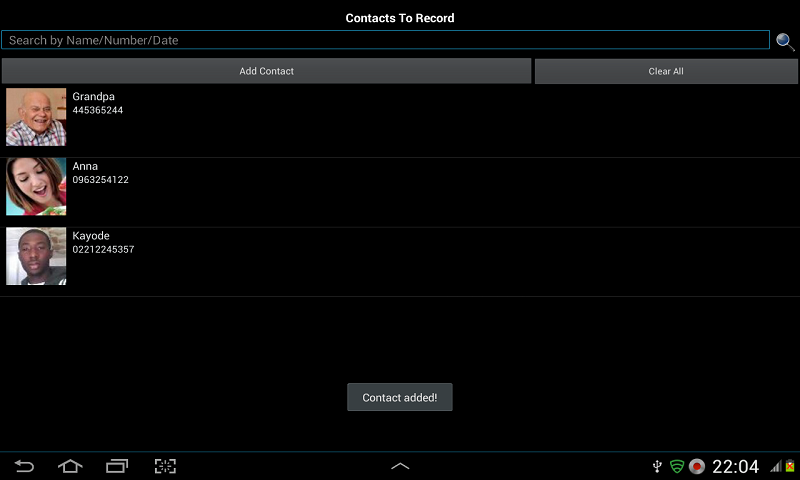Click the 22:04 clock in status bar
The height and width of the screenshot is (480, 800).
[x=735, y=466]
